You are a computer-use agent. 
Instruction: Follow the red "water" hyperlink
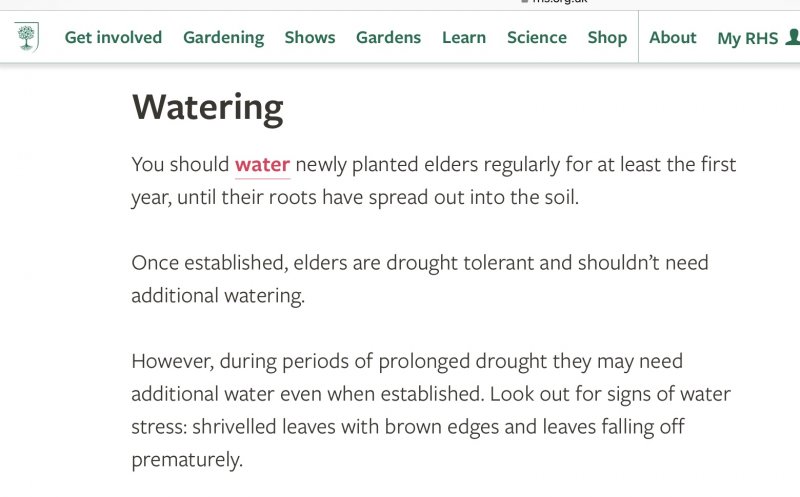click(x=262, y=164)
